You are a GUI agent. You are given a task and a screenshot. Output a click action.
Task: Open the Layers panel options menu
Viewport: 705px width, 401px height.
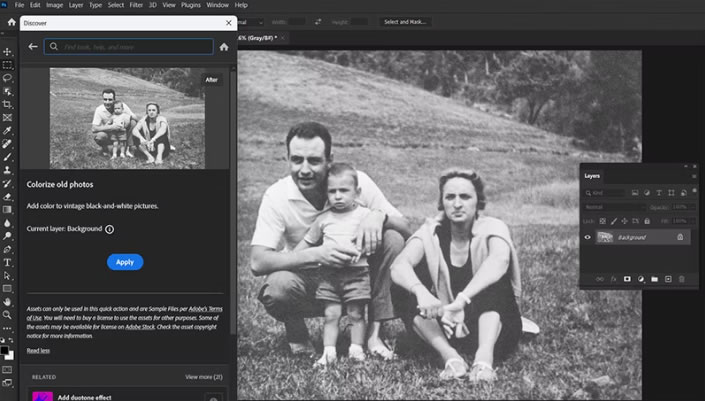click(694, 176)
